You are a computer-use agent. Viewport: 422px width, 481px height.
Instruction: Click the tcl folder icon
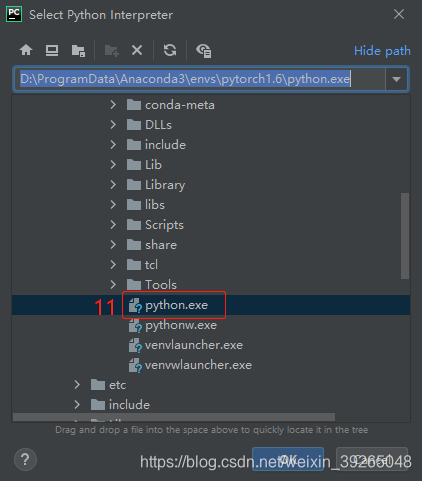pos(134,265)
